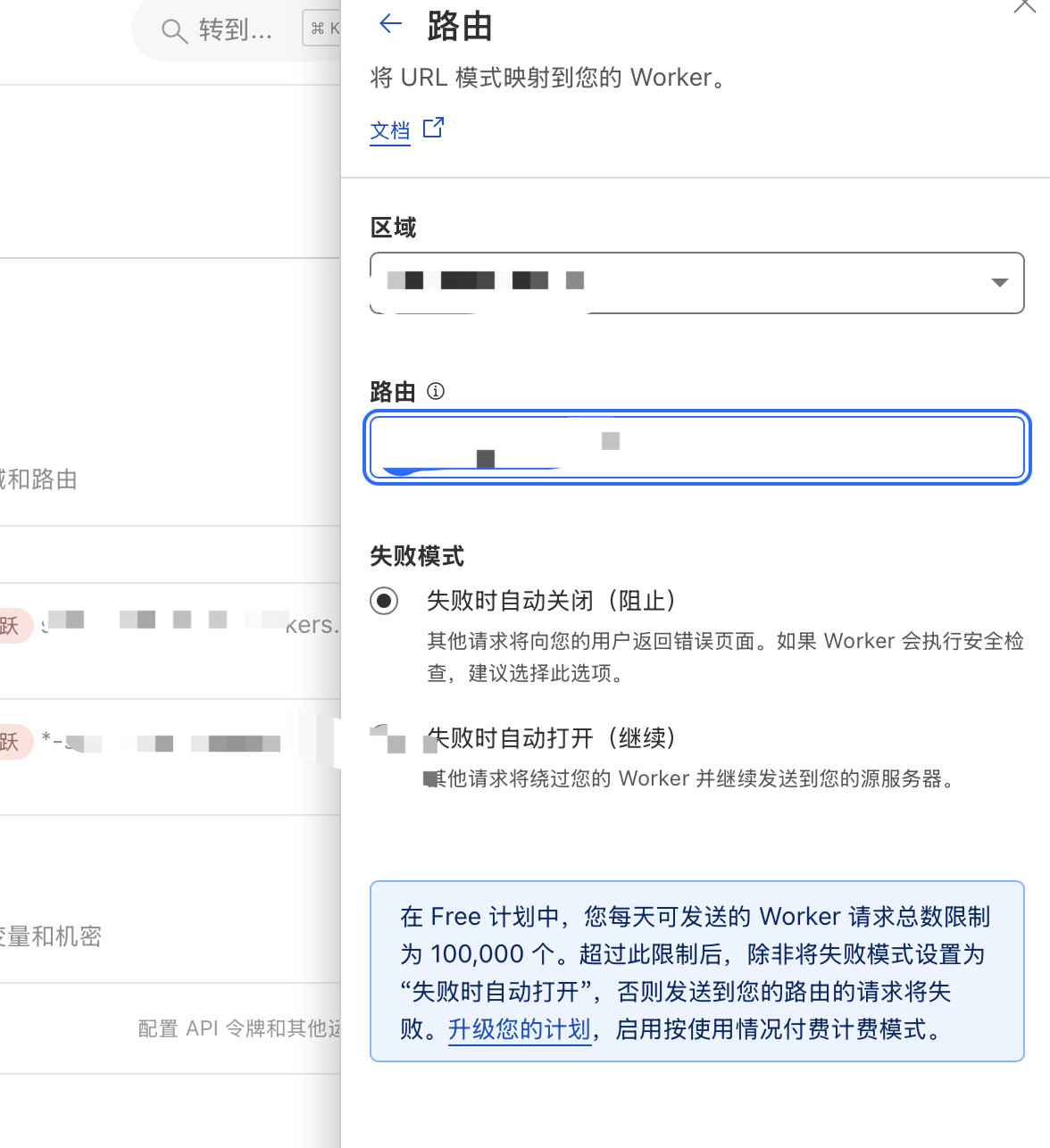Close the 路由 side panel
Viewport: 1050px width, 1148px height.
(1025, 5)
